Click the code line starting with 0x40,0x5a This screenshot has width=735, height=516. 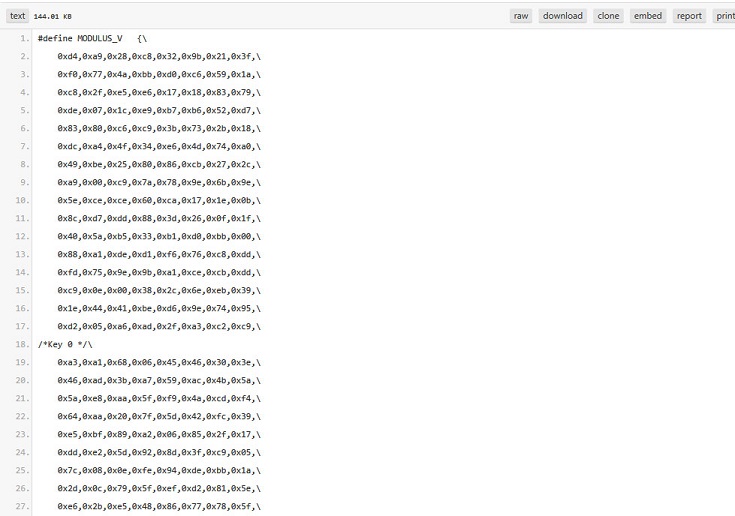(159, 237)
